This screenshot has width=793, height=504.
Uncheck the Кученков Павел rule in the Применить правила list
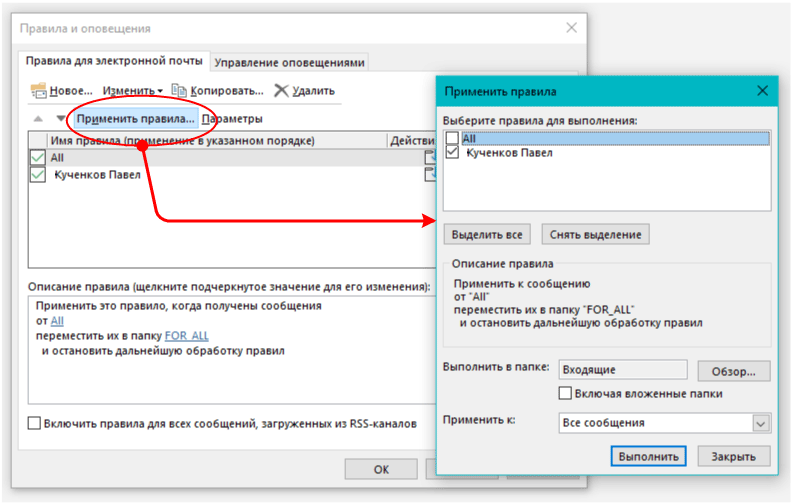453,153
